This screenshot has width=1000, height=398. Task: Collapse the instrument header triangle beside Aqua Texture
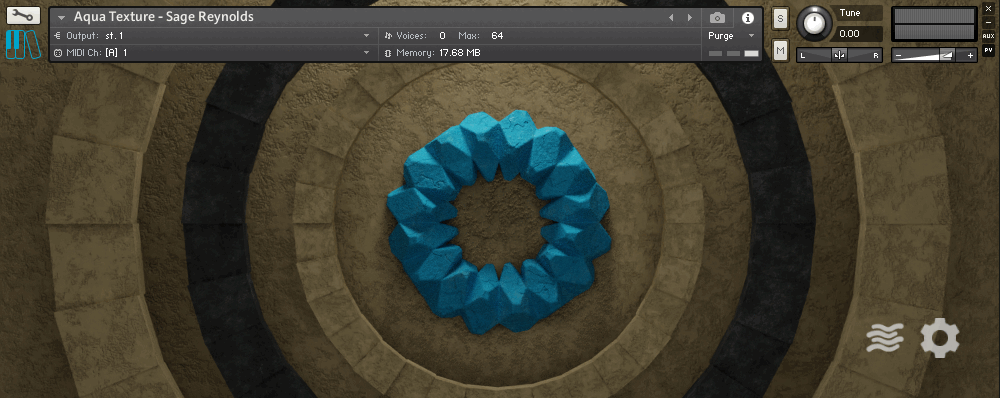click(61, 18)
